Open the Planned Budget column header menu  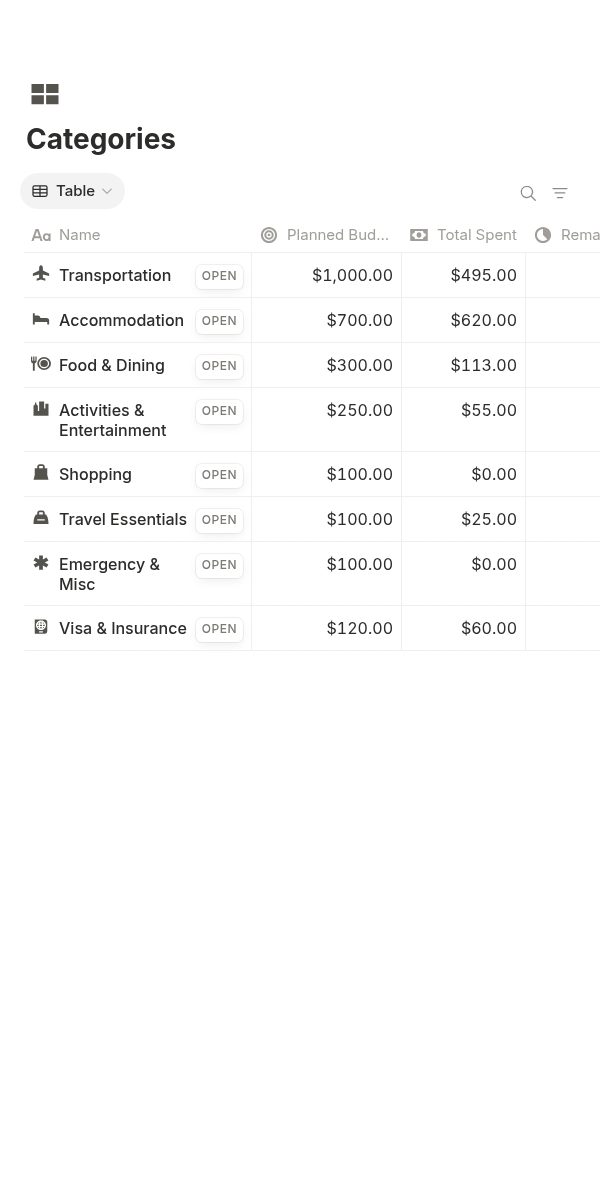click(x=326, y=235)
